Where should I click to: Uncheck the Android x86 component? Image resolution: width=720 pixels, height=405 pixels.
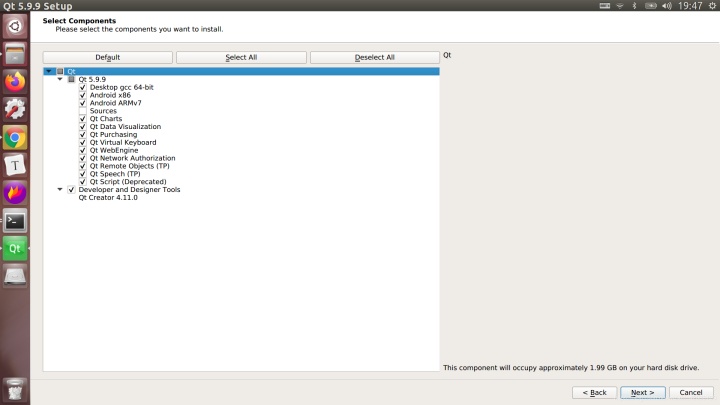[83, 95]
